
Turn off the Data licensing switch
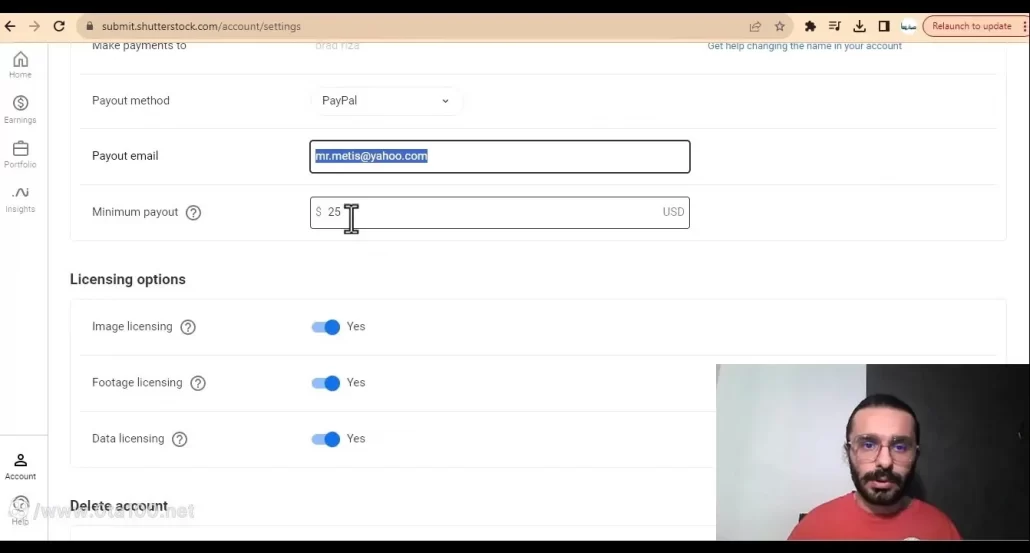pos(326,439)
